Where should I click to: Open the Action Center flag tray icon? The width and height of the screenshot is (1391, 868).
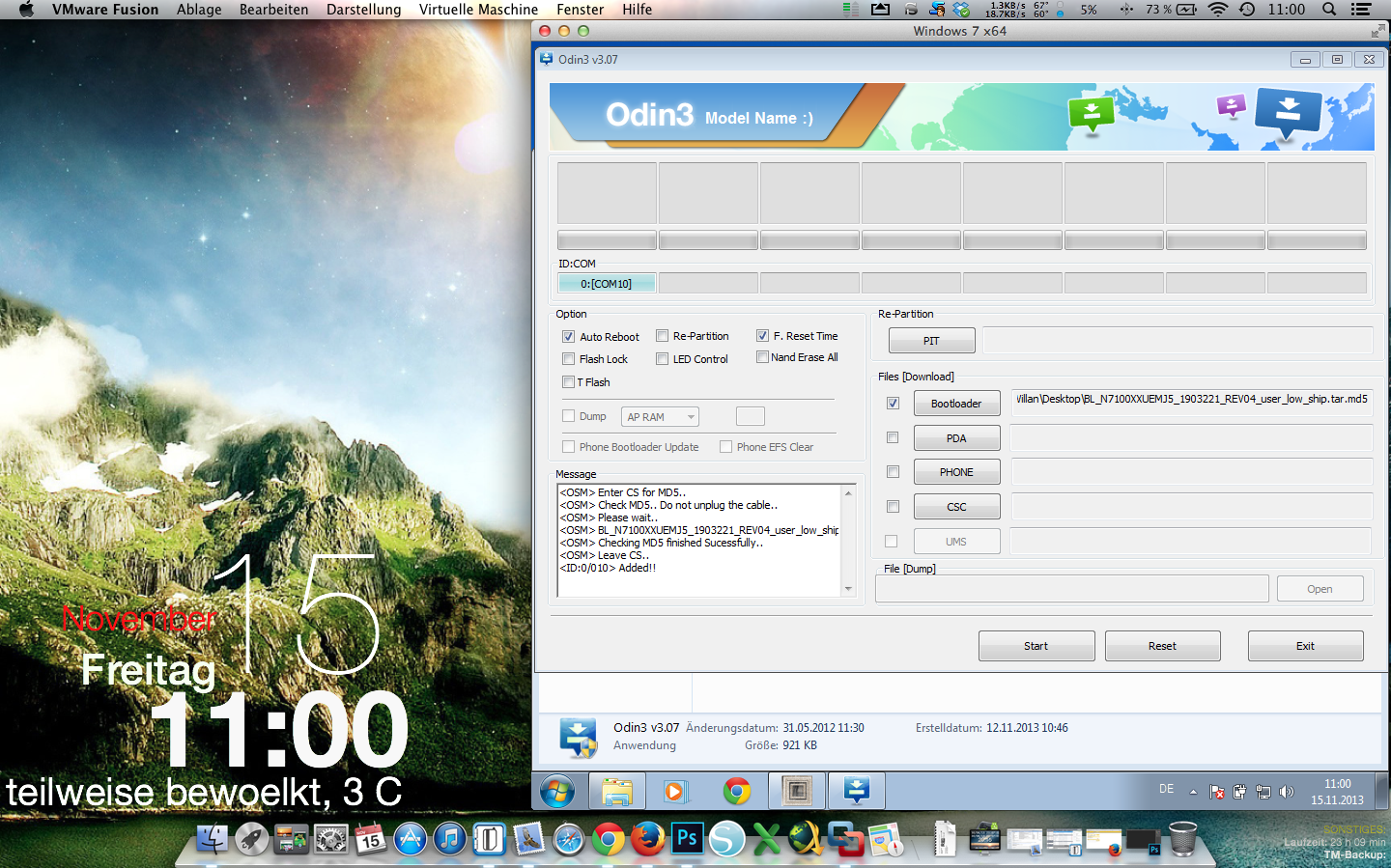click(x=1217, y=792)
